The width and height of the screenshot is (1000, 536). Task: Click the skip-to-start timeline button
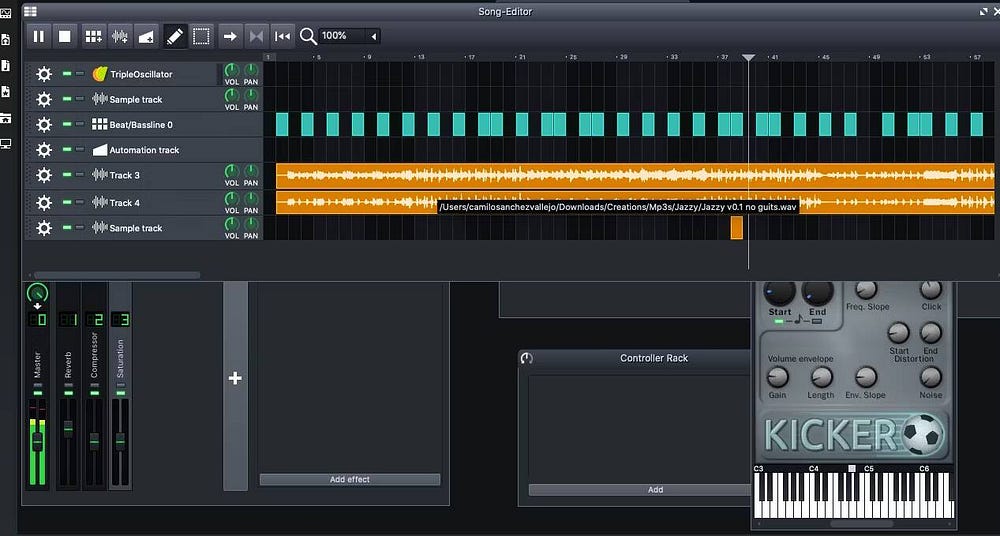pyautogui.click(x=283, y=36)
